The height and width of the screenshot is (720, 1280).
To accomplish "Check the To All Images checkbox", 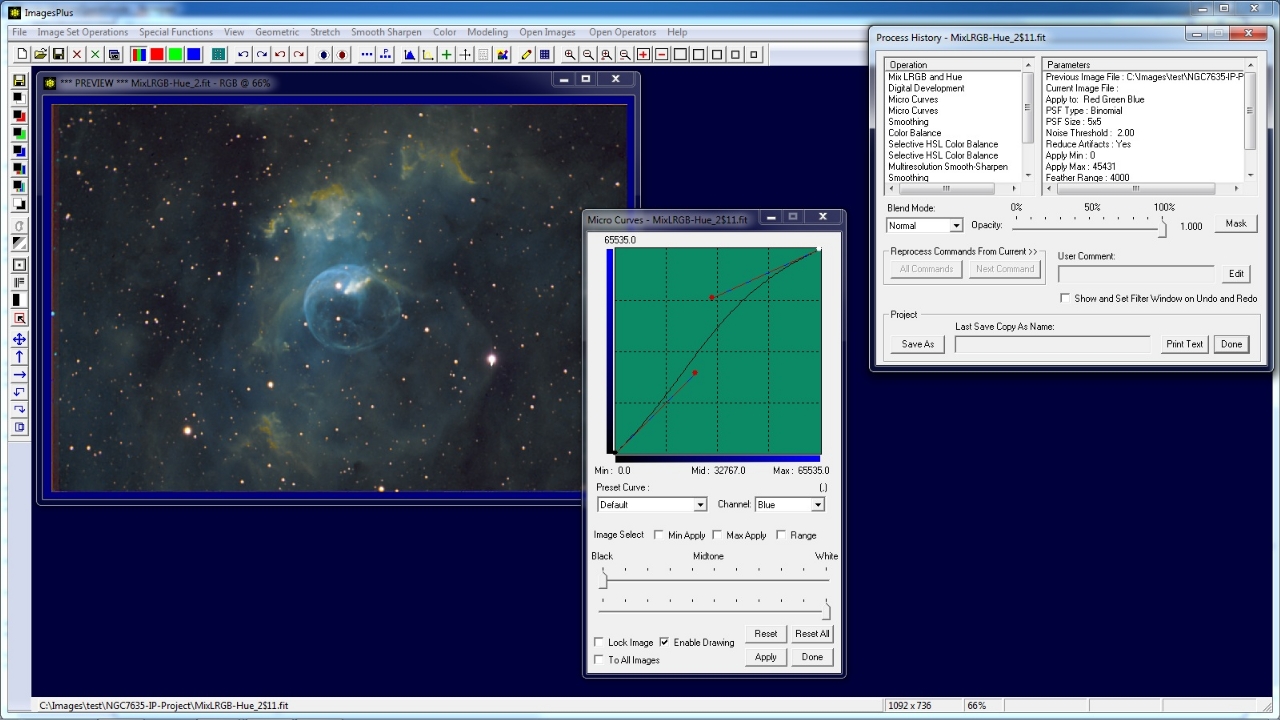I will point(599,660).
